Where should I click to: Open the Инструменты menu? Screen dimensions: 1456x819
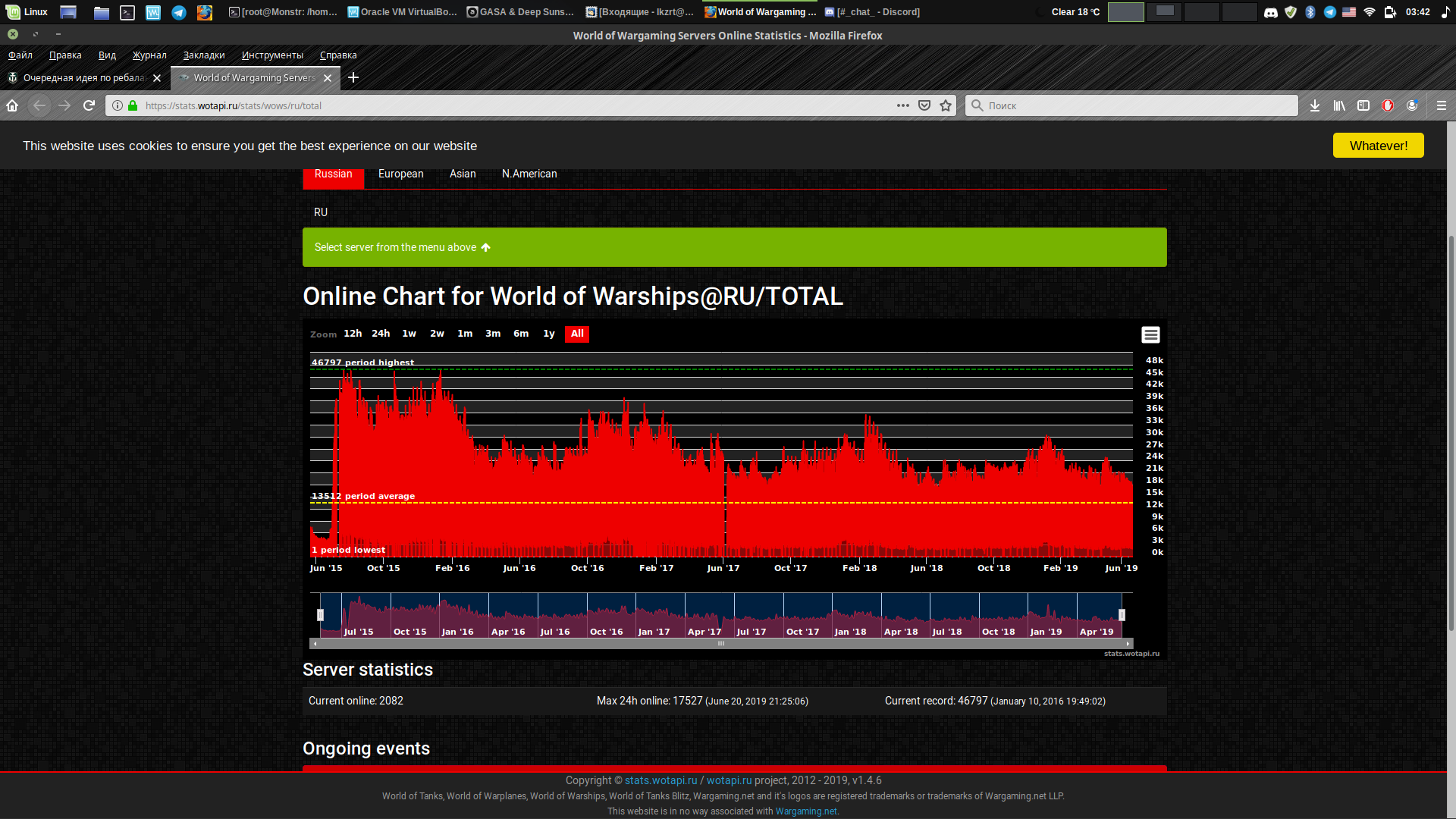[272, 55]
